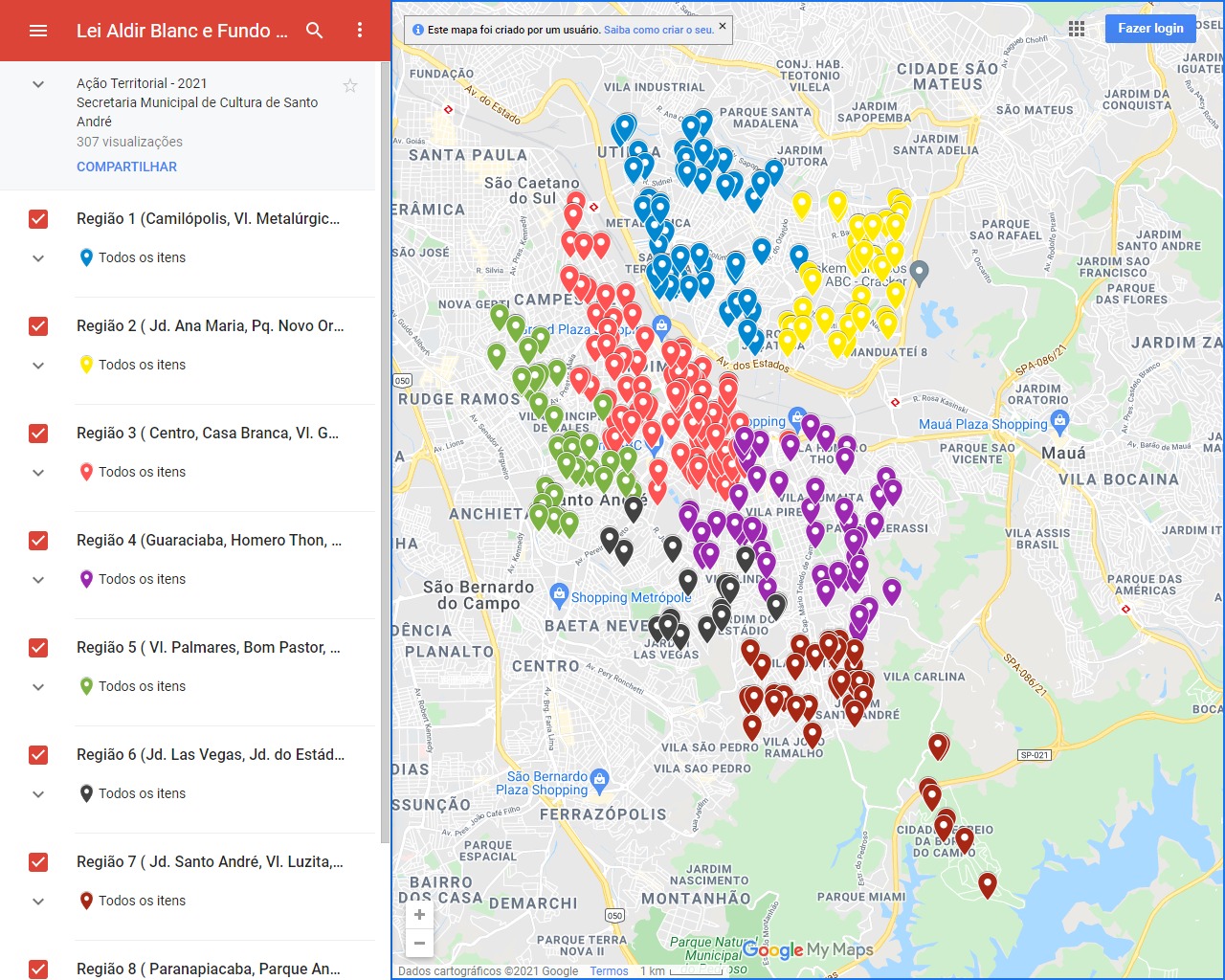The width and height of the screenshot is (1225, 980).
Task: Click the red pin icon under Região 3
Action: (86, 472)
